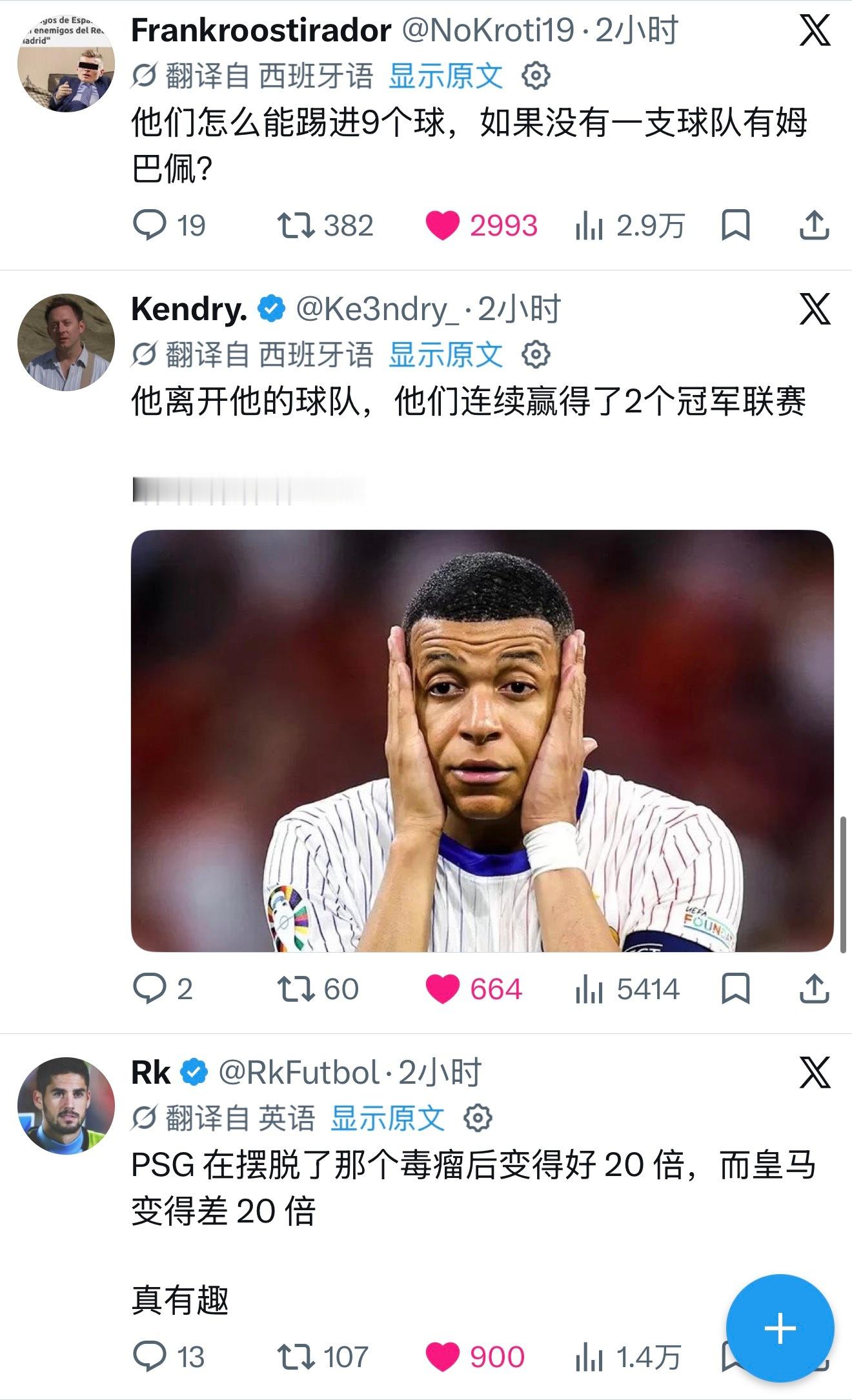The height and width of the screenshot is (1400, 852).
Task: Toggle like on Kendry's tweet with 664 likes
Action: pos(473,989)
